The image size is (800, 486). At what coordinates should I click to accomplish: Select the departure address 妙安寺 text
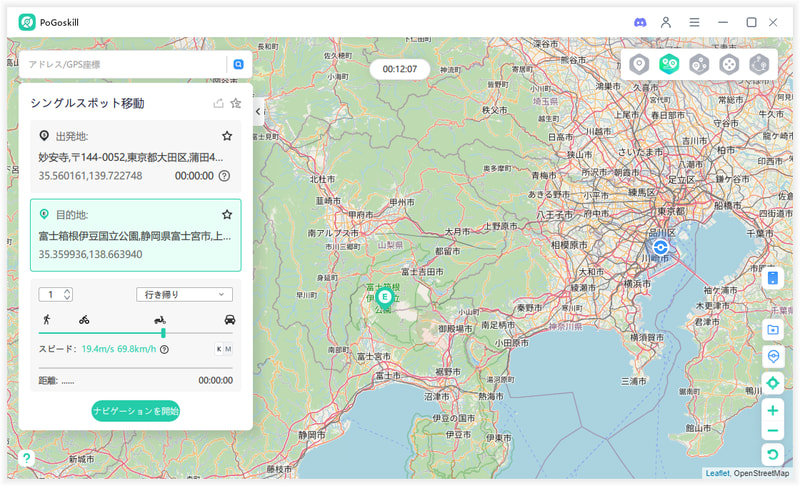coord(131,158)
